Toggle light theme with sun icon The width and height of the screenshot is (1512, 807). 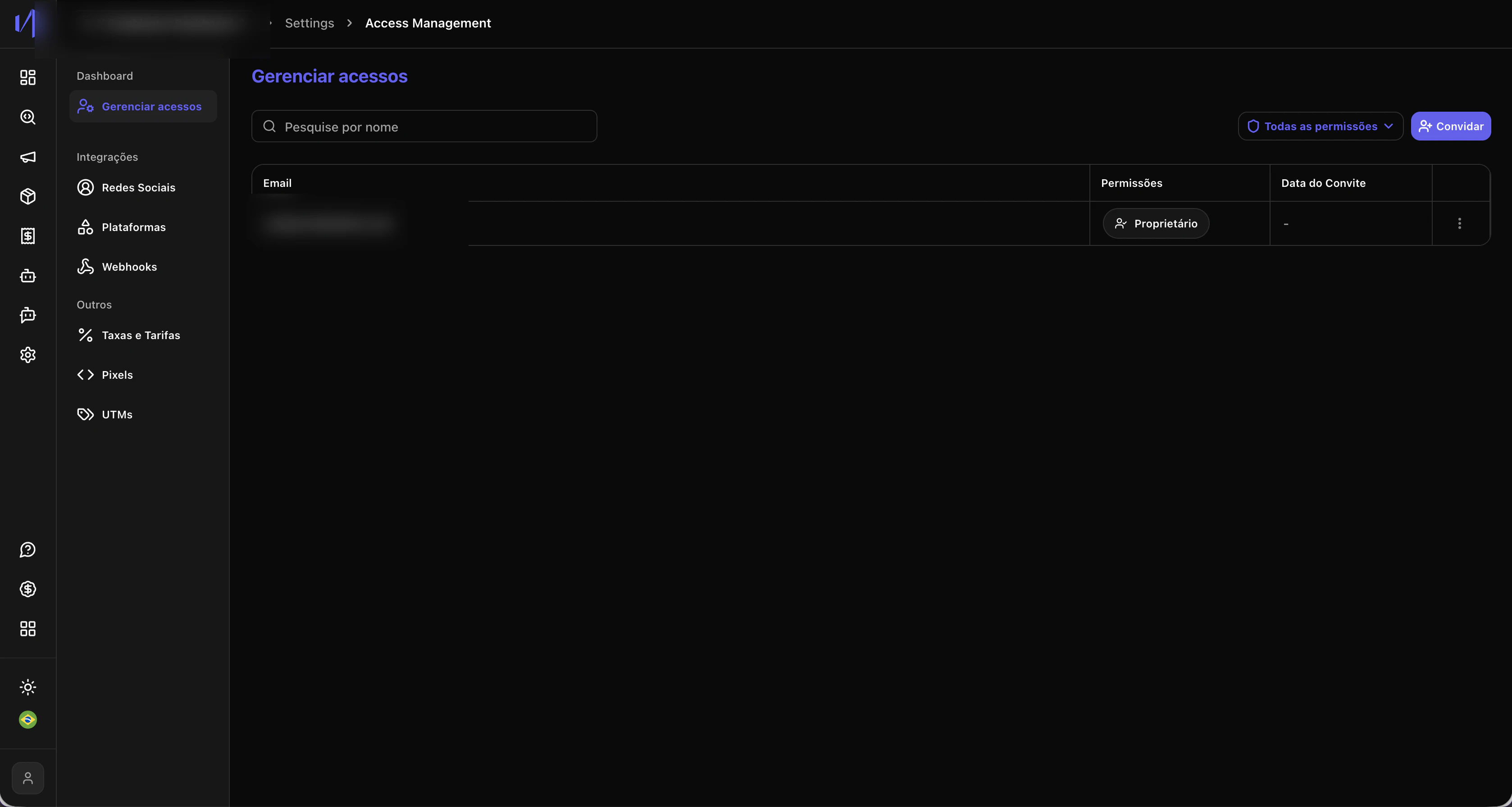(x=27, y=687)
